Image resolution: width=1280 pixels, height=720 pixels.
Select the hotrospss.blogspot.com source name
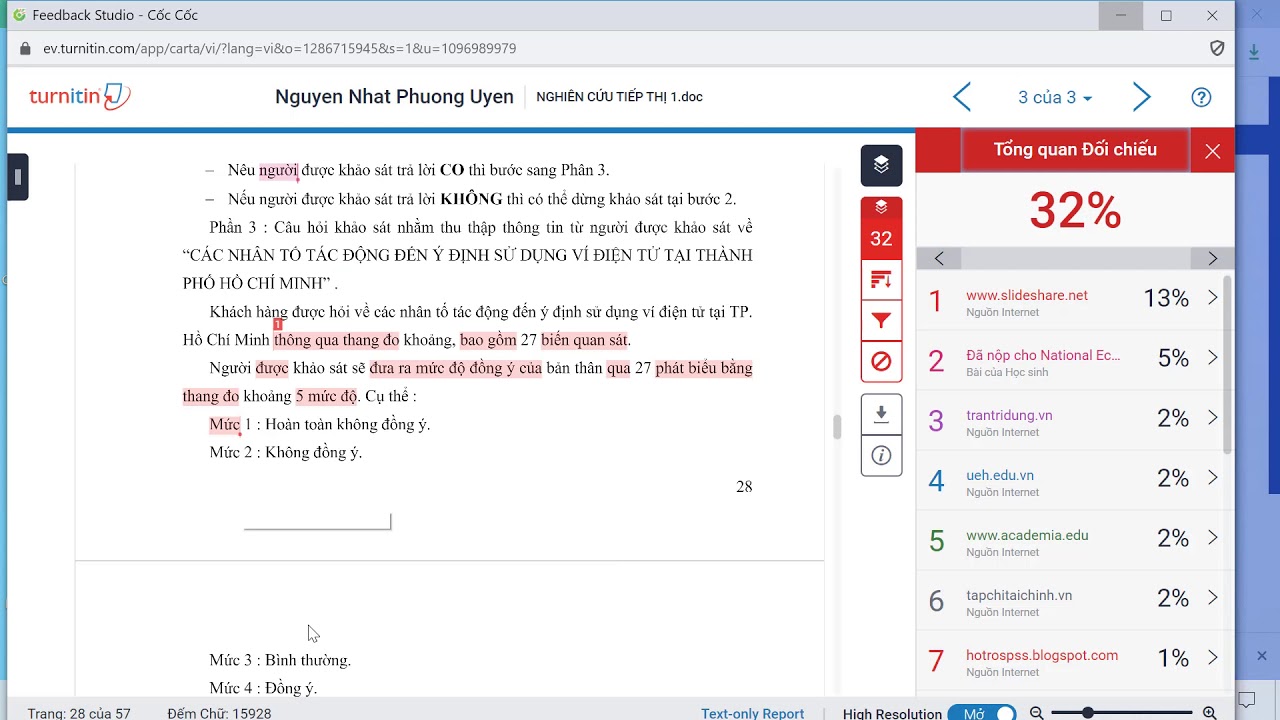[x=1042, y=655]
